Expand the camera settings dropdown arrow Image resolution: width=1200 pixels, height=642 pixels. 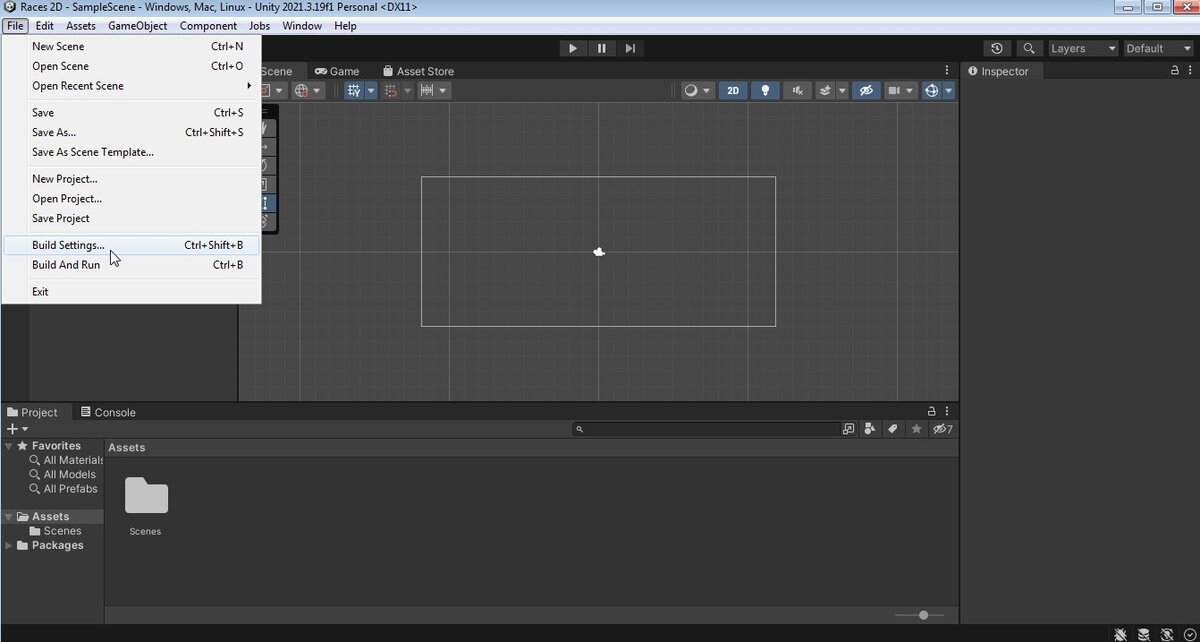[x=910, y=90]
